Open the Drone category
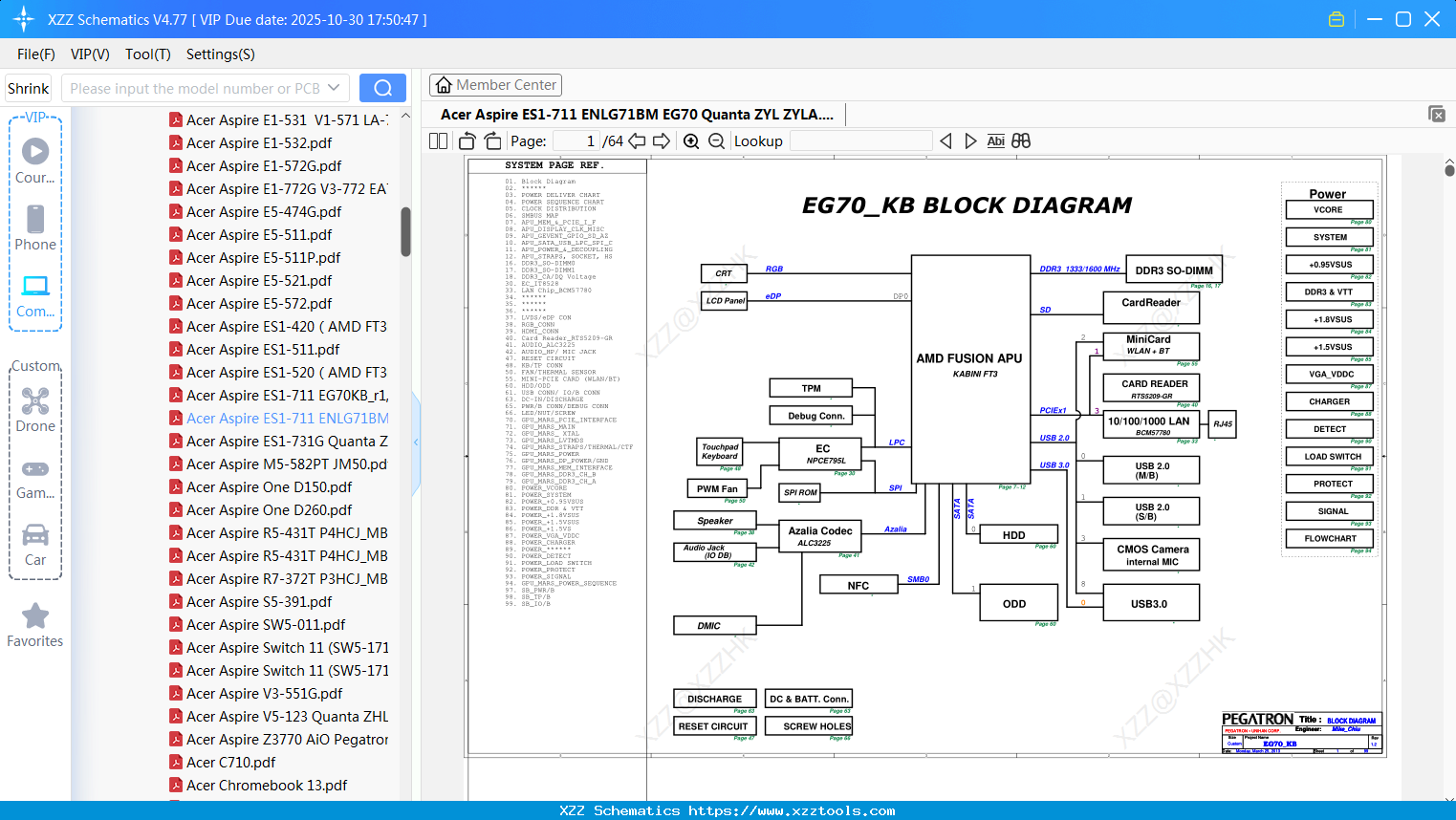The height and width of the screenshot is (820, 1456). (35, 409)
